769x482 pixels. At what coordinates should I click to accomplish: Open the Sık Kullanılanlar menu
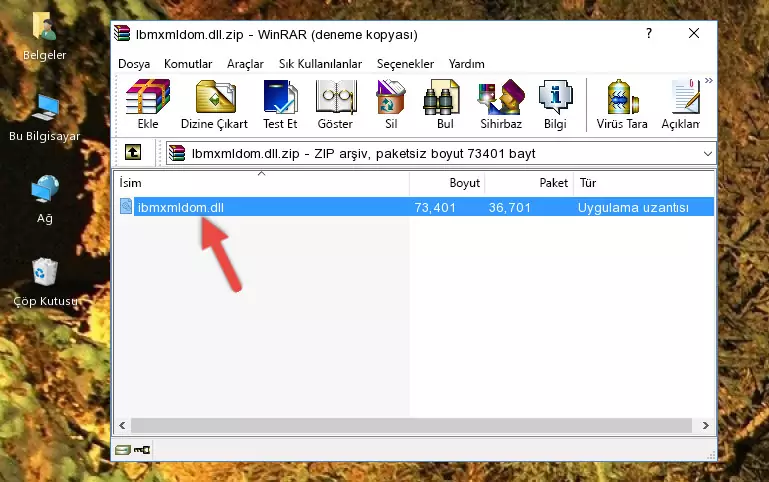coord(320,64)
